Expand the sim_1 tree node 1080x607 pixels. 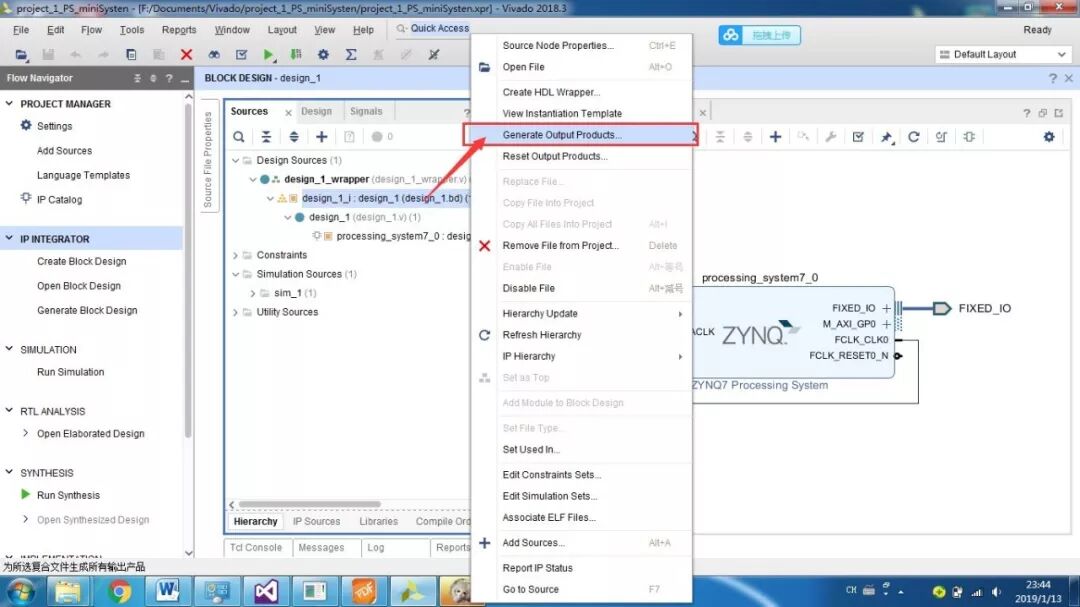coord(252,293)
